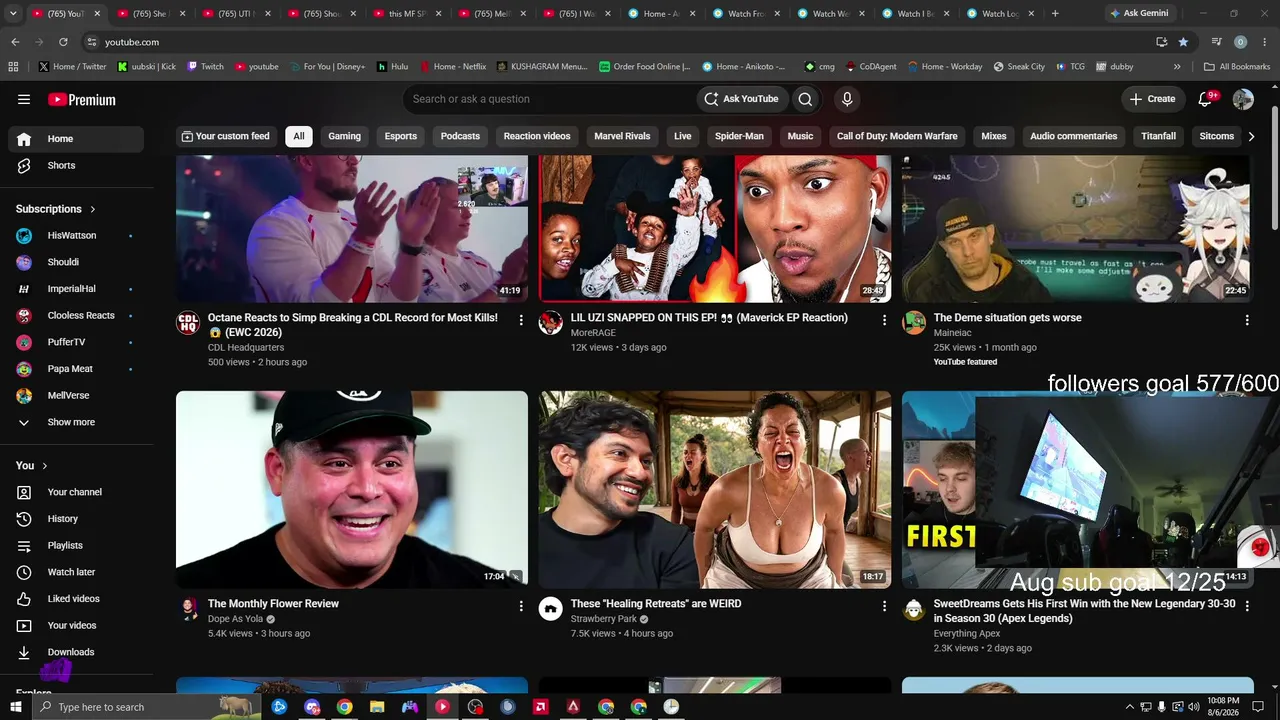The width and height of the screenshot is (1280, 720).
Task: Open options for LIL UZI SNAPPED video
Action: tap(884, 320)
